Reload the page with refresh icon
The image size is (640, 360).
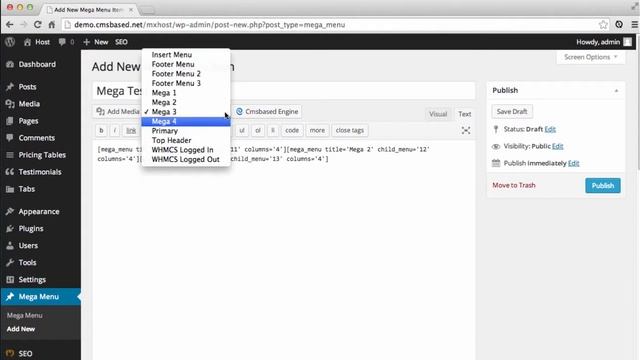tap(38, 25)
